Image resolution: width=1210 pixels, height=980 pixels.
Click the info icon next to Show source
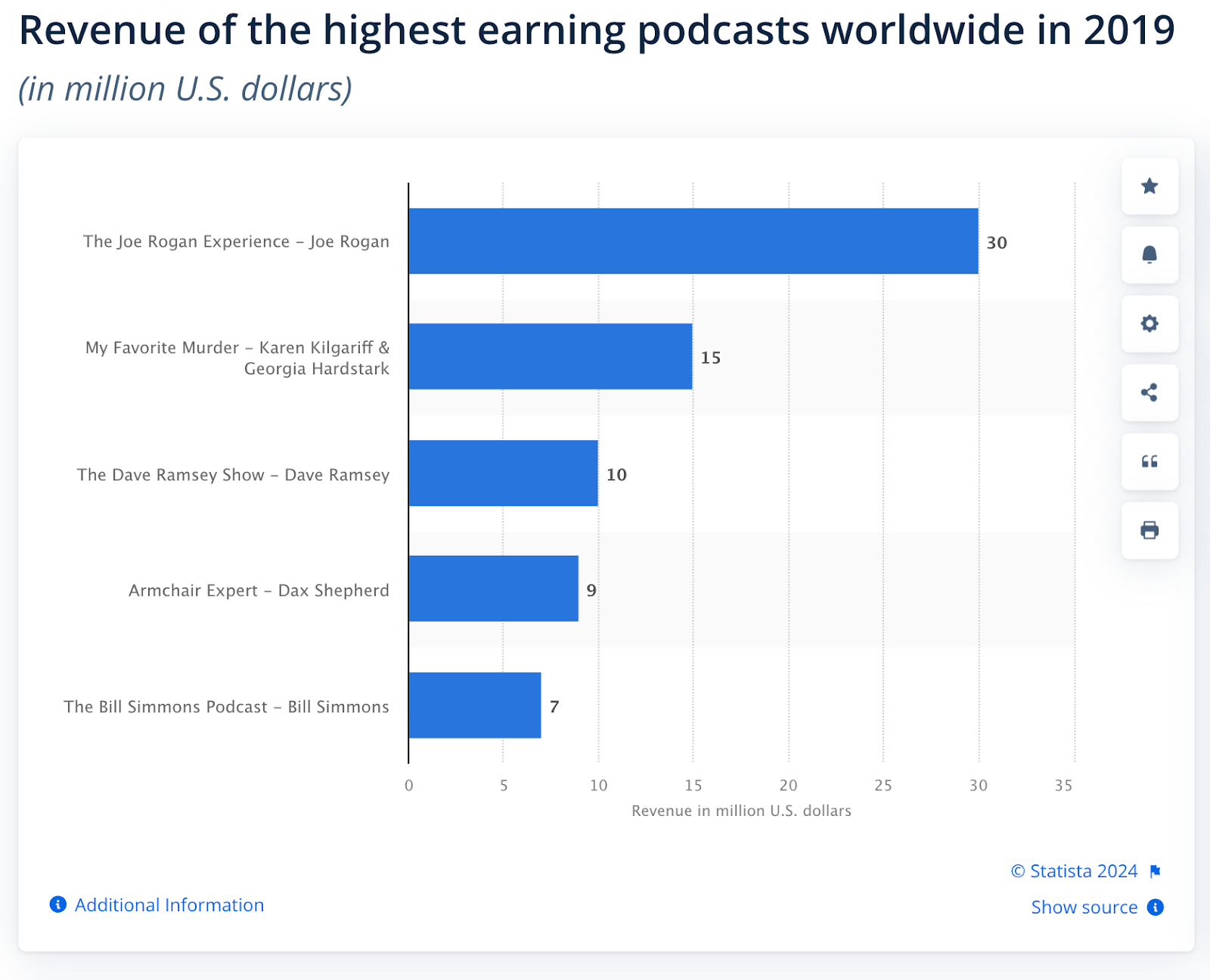click(x=1154, y=907)
